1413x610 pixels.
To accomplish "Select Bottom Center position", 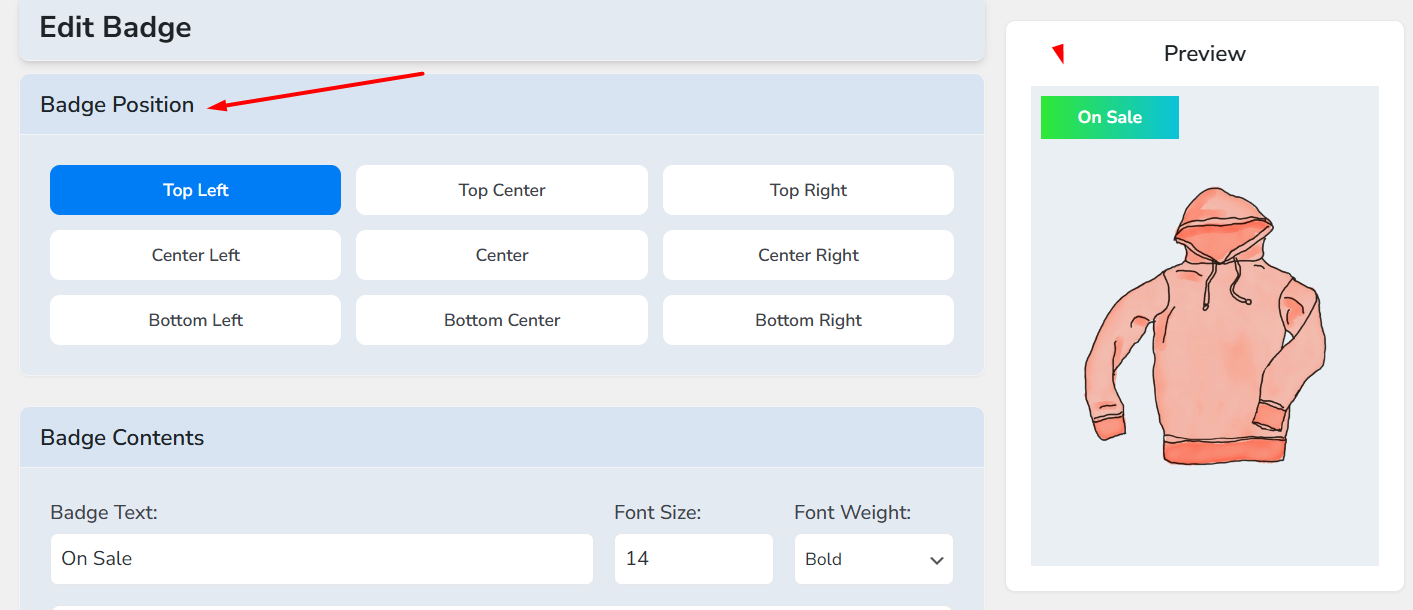I will [x=501, y=320].
